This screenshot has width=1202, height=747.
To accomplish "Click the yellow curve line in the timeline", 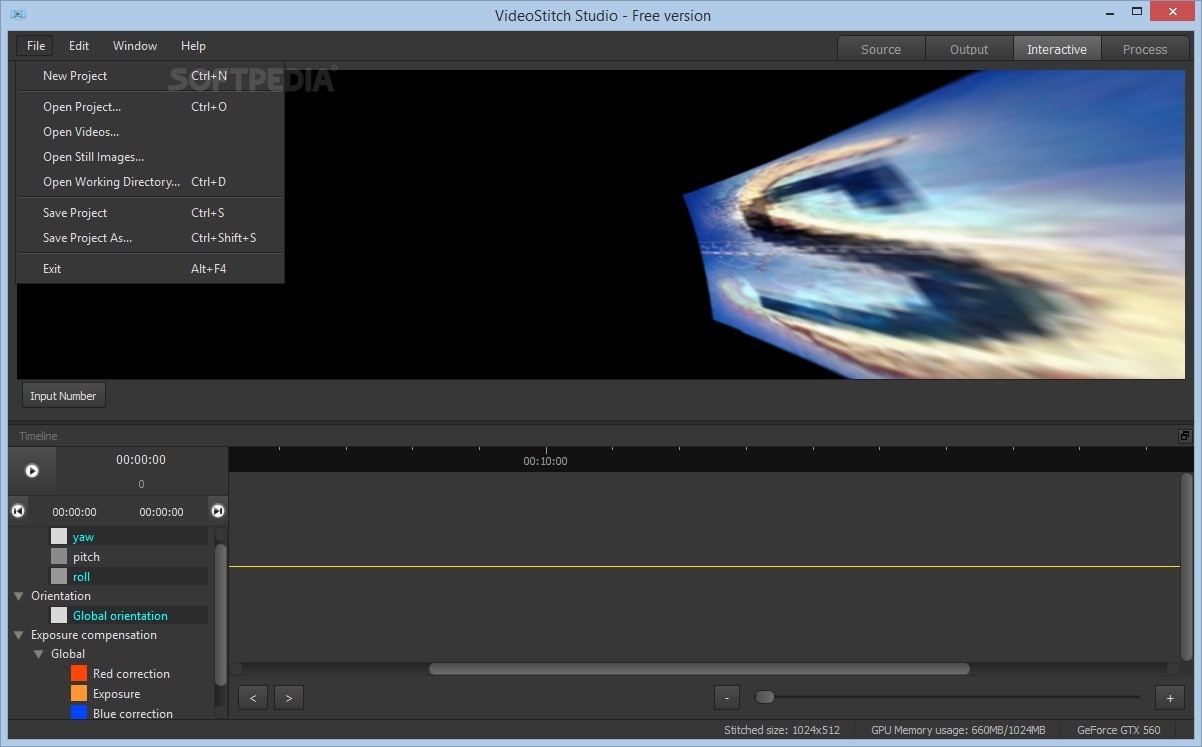I will 704,567.
